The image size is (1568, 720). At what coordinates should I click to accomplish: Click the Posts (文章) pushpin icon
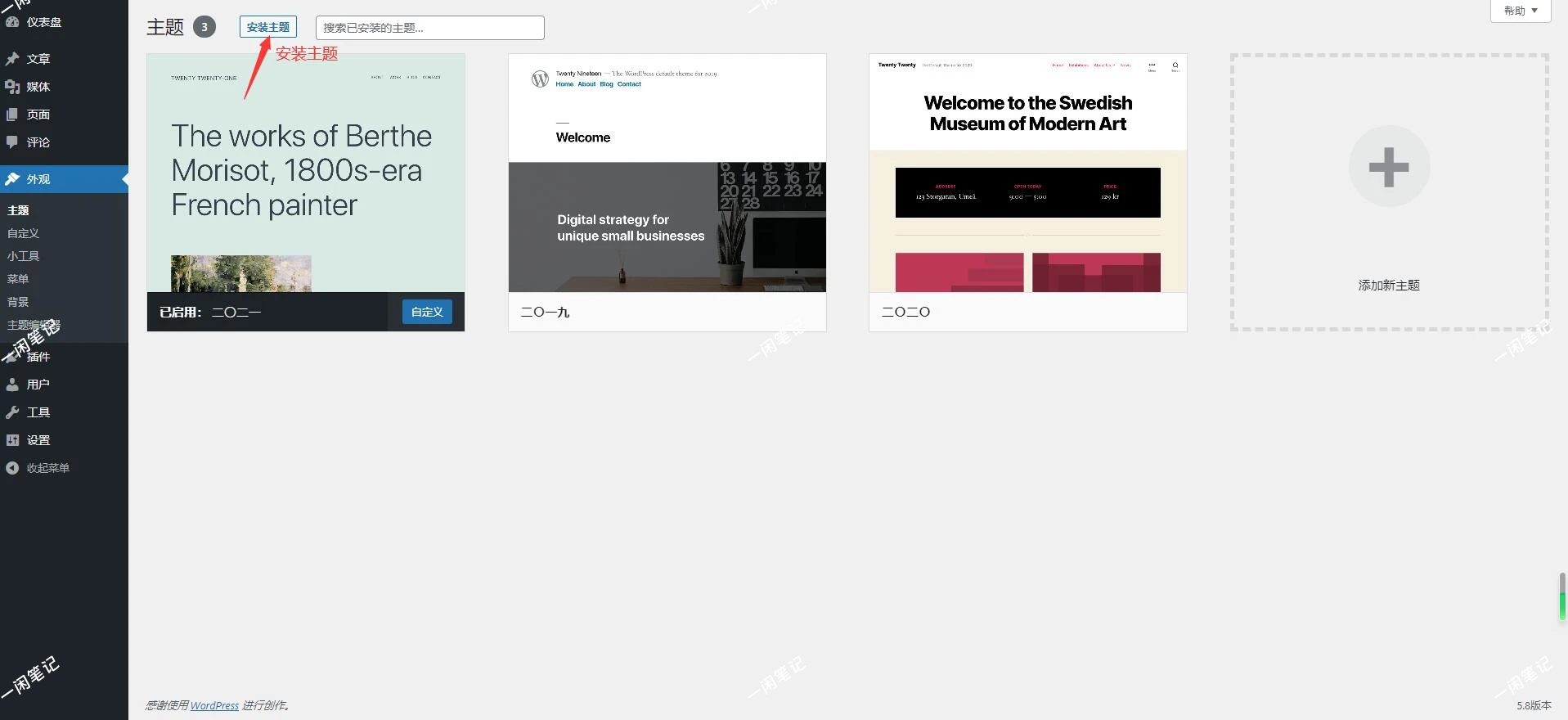coord(12,59)
